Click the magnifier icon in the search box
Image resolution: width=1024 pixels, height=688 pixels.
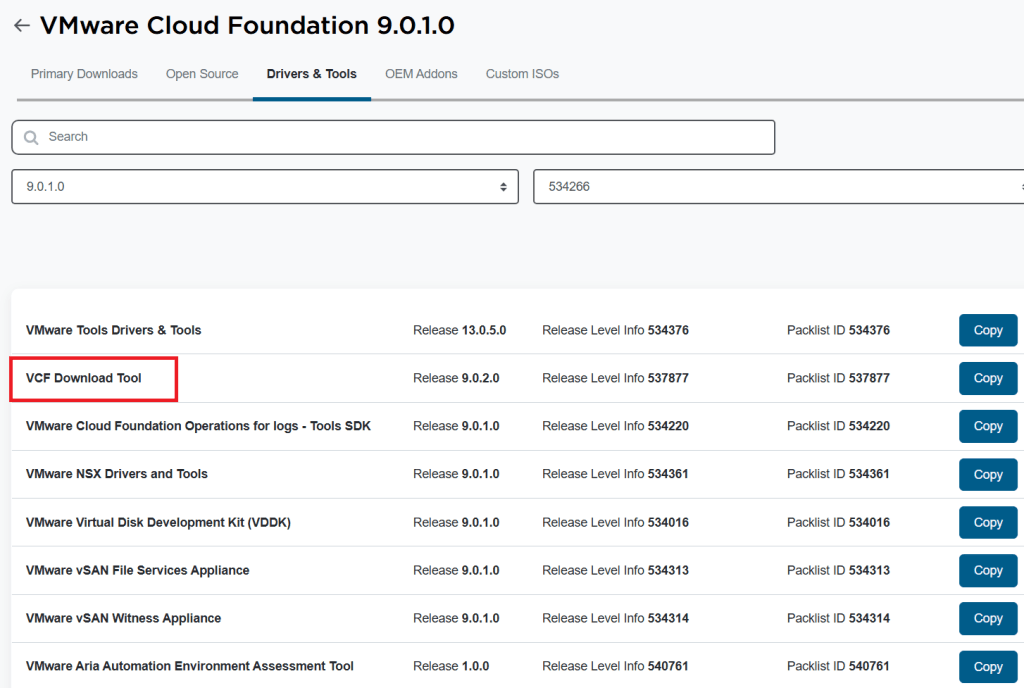pos(31,137)
